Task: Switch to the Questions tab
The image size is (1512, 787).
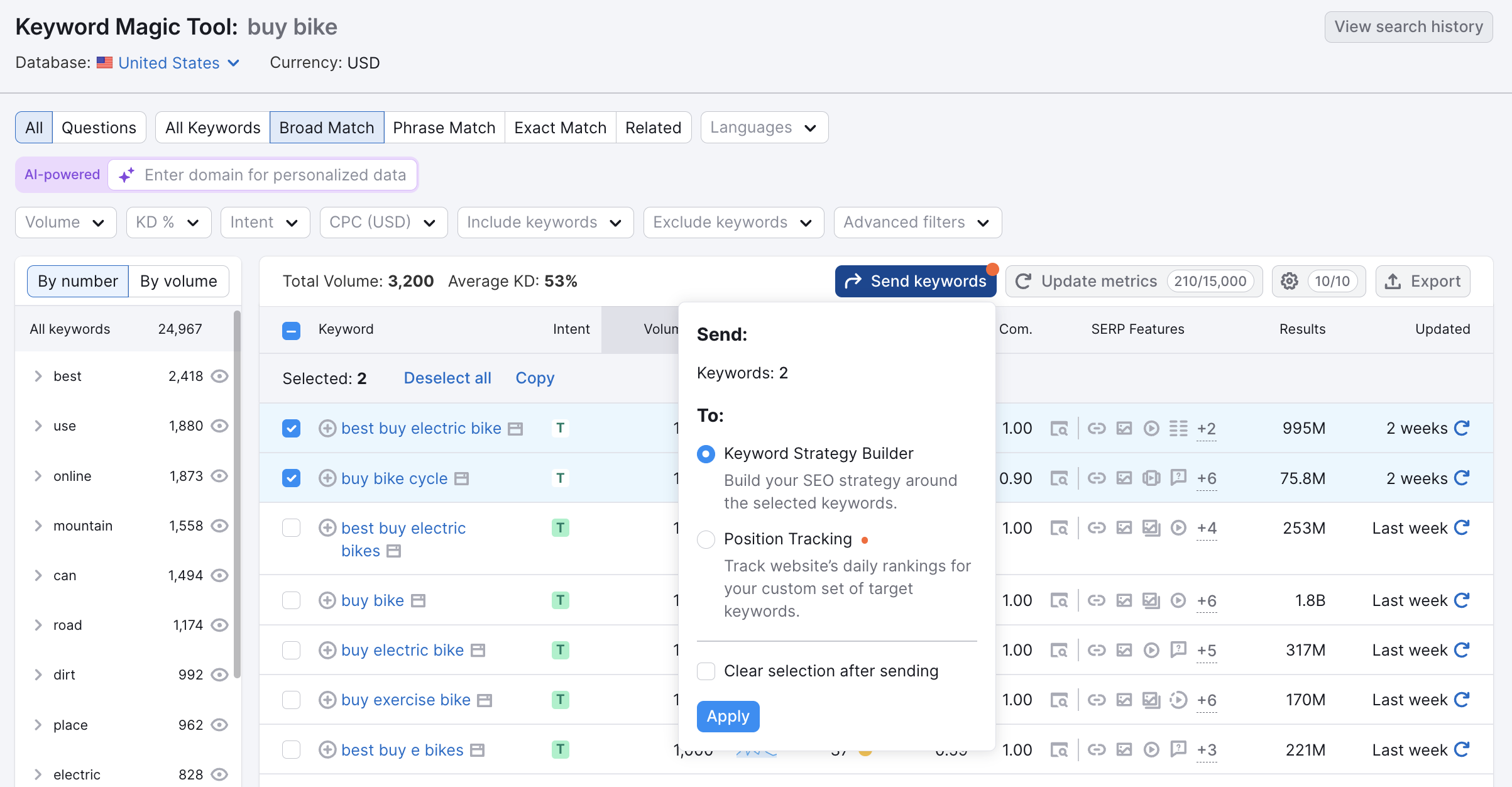Action: click(x=99, y=127)
